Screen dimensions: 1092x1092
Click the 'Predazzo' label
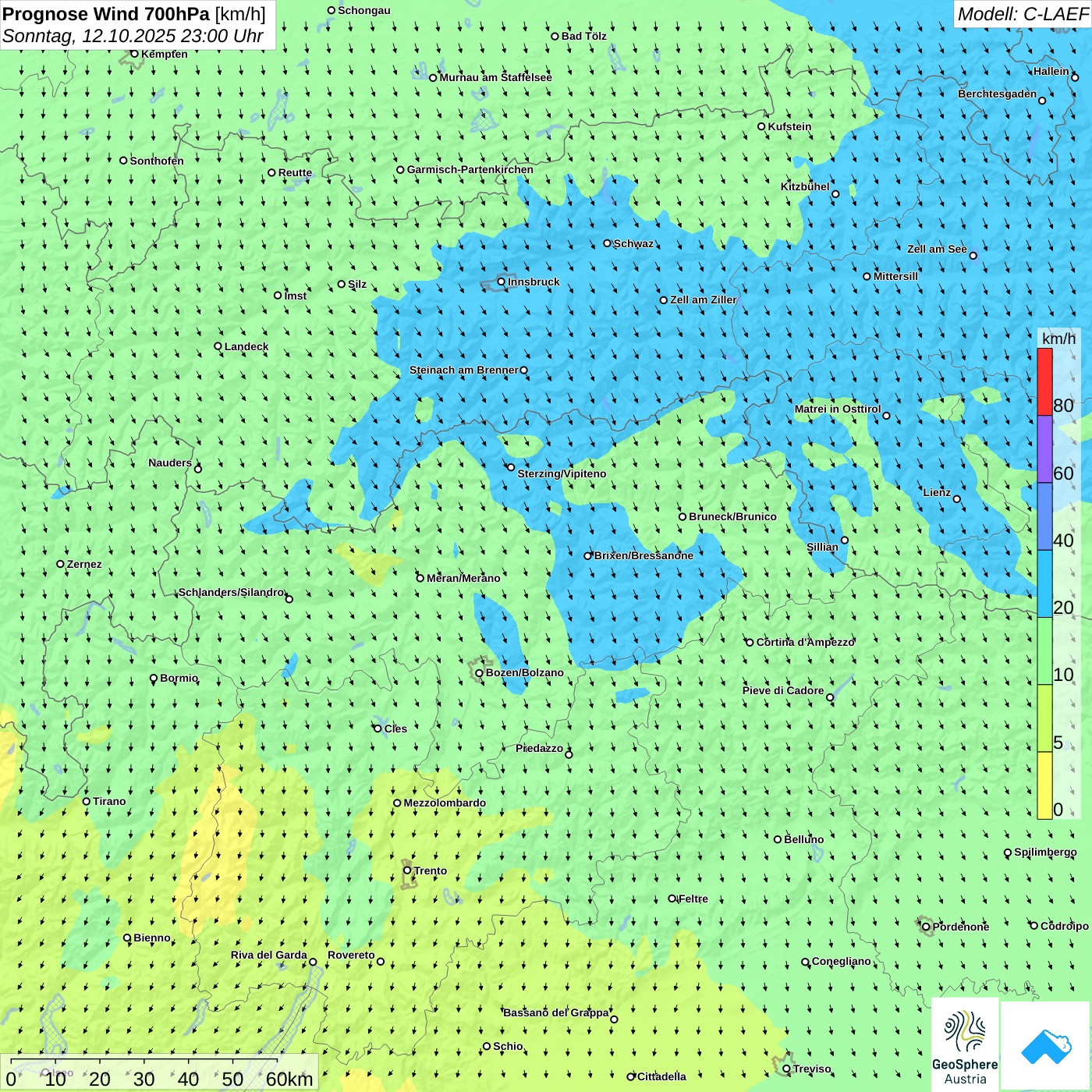coord(539,748)
